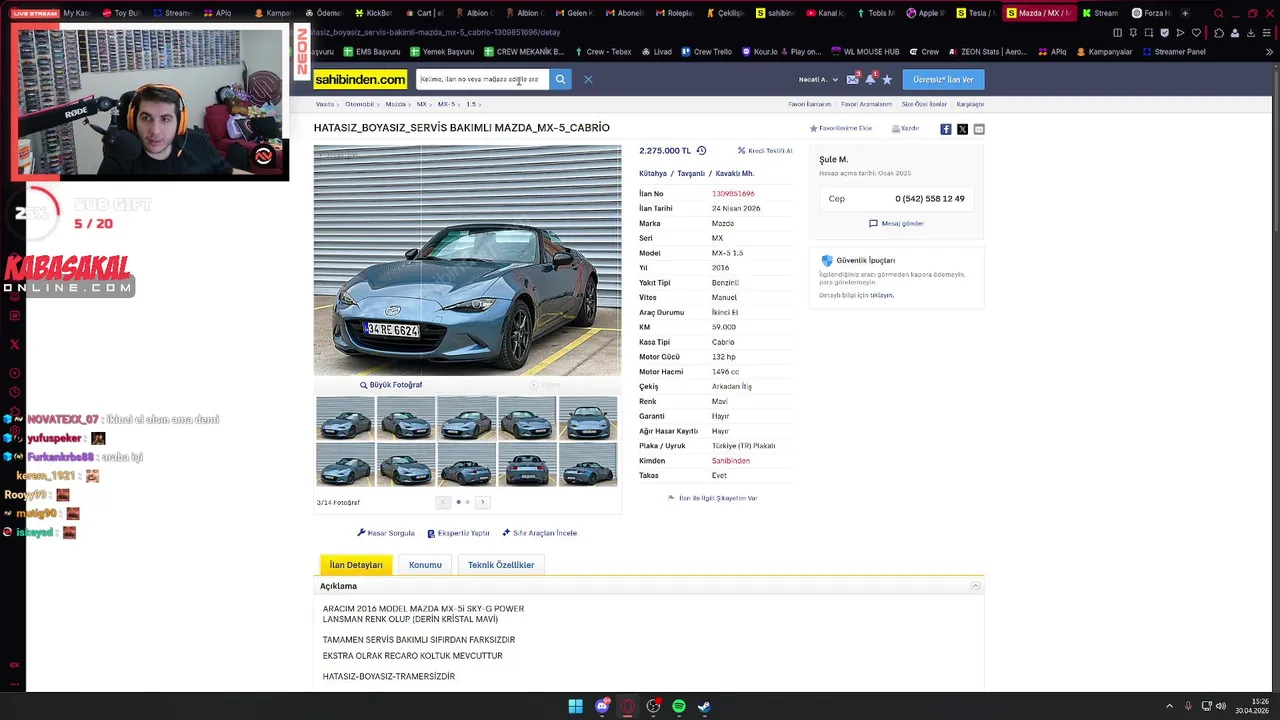1280x720 pixels.
Task: Select first thumbnail in top row
Action: [345, 418]
